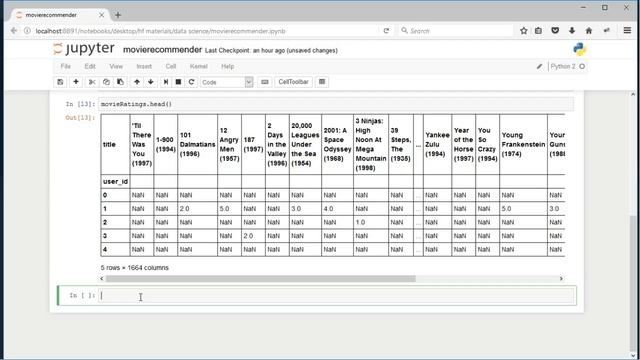This screenshot has height=360, width=640.
Task: Move selected cell up arrow
Action: [137, 82]
